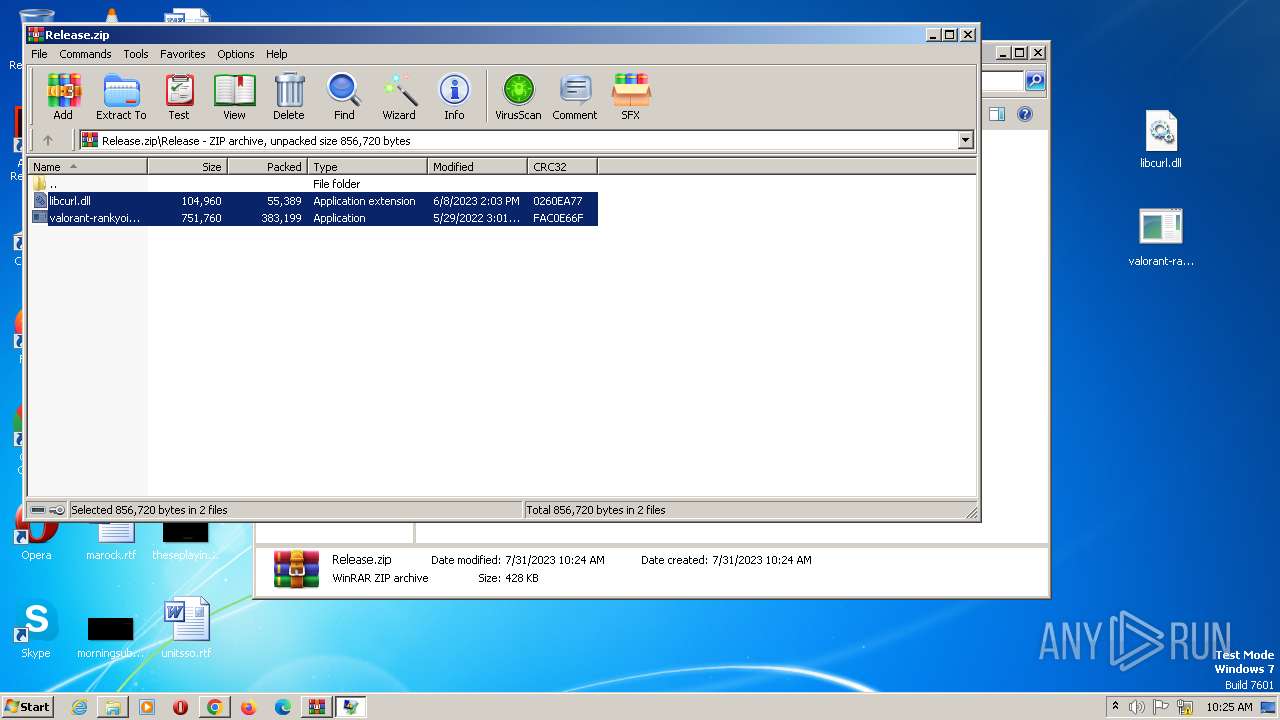The image size is (1280, 720).
Task: Open Internet Explorer from the taskbar
Action: 79,707
